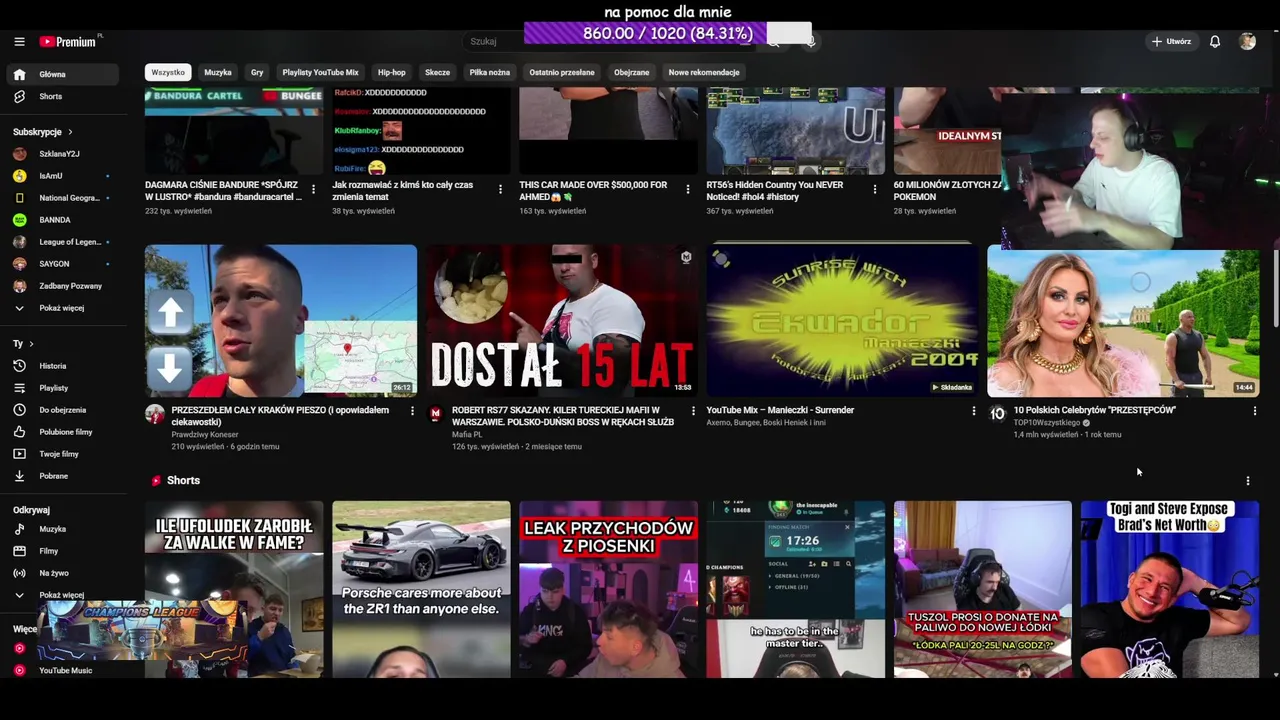Image resolution: width=1280 pixels, height=720 pixels.
Task: Select Playlisty YouTube Mix chip
Action: [320, 72]
